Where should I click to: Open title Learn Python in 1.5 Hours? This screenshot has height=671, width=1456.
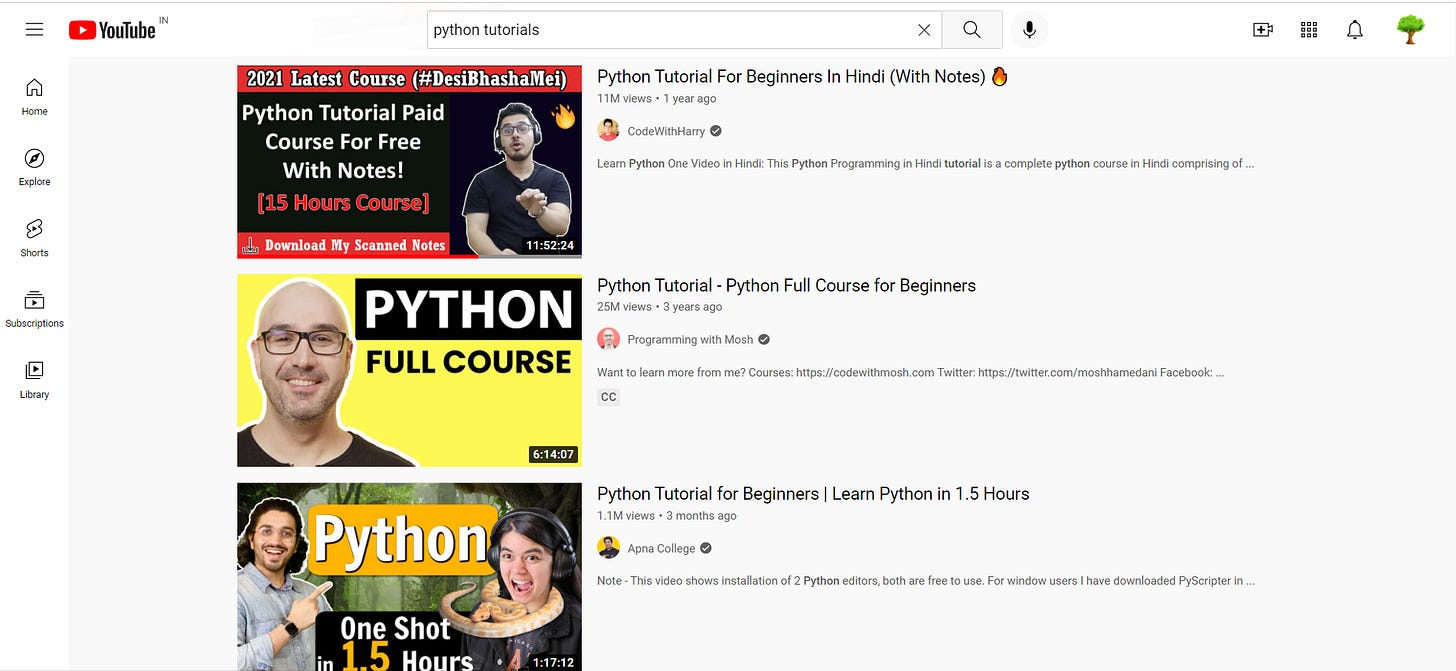point(813,493)
